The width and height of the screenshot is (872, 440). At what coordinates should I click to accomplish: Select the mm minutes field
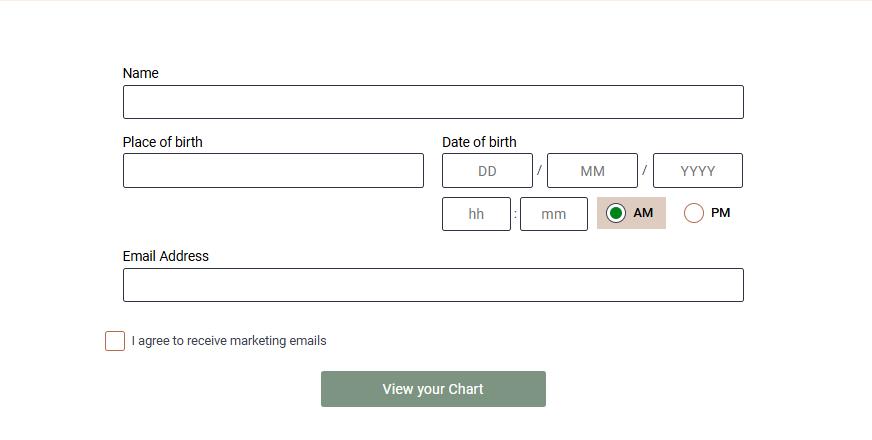554,214
